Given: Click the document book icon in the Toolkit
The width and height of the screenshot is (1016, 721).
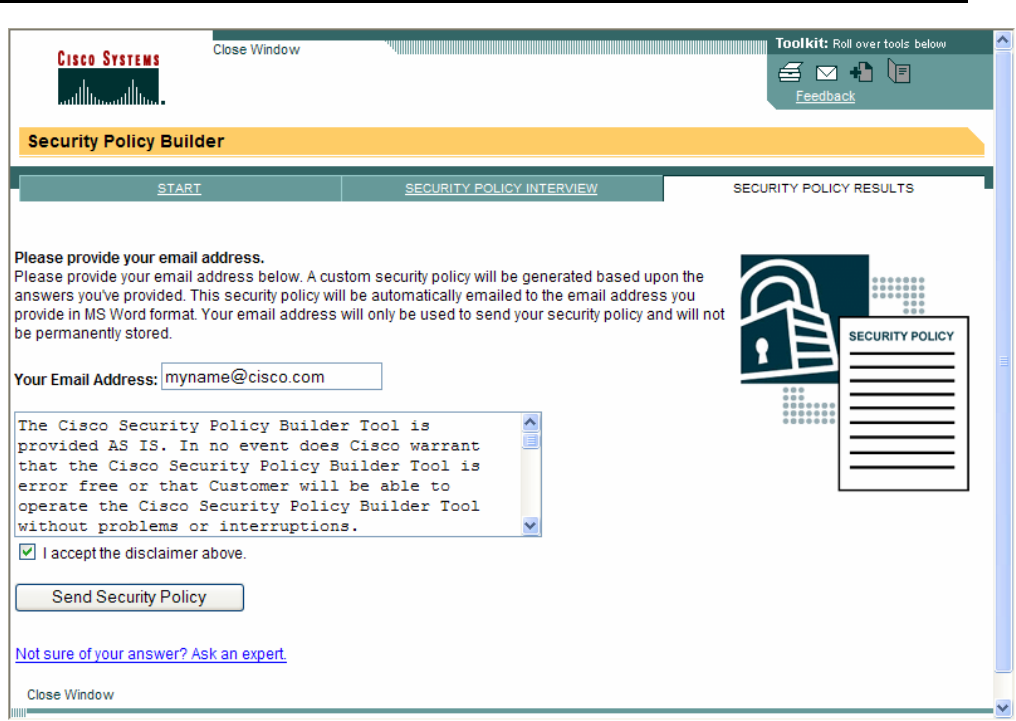Looking at the screenshot, I should tap(899, 71).
